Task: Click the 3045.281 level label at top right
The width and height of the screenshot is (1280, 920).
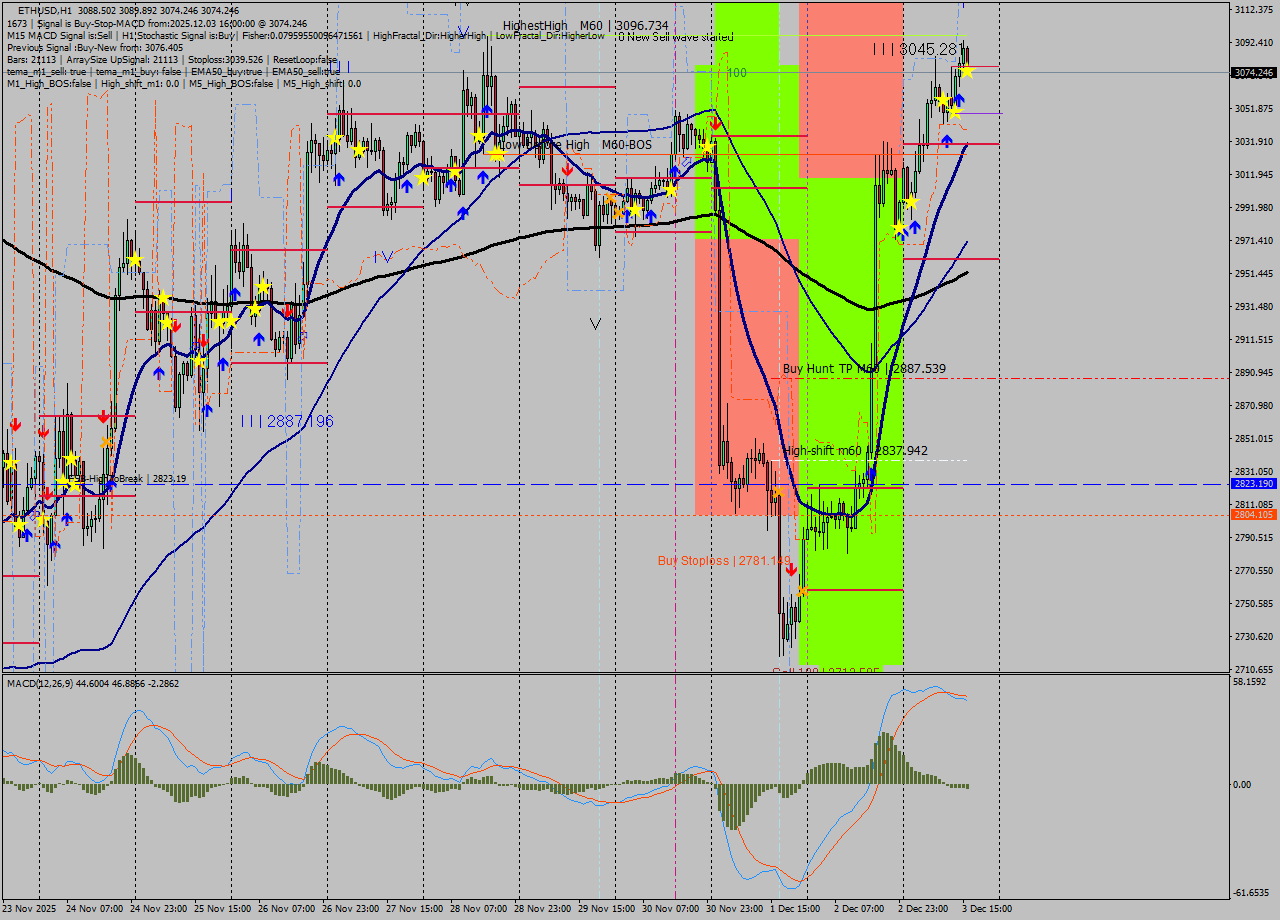Action: (917, 49)
